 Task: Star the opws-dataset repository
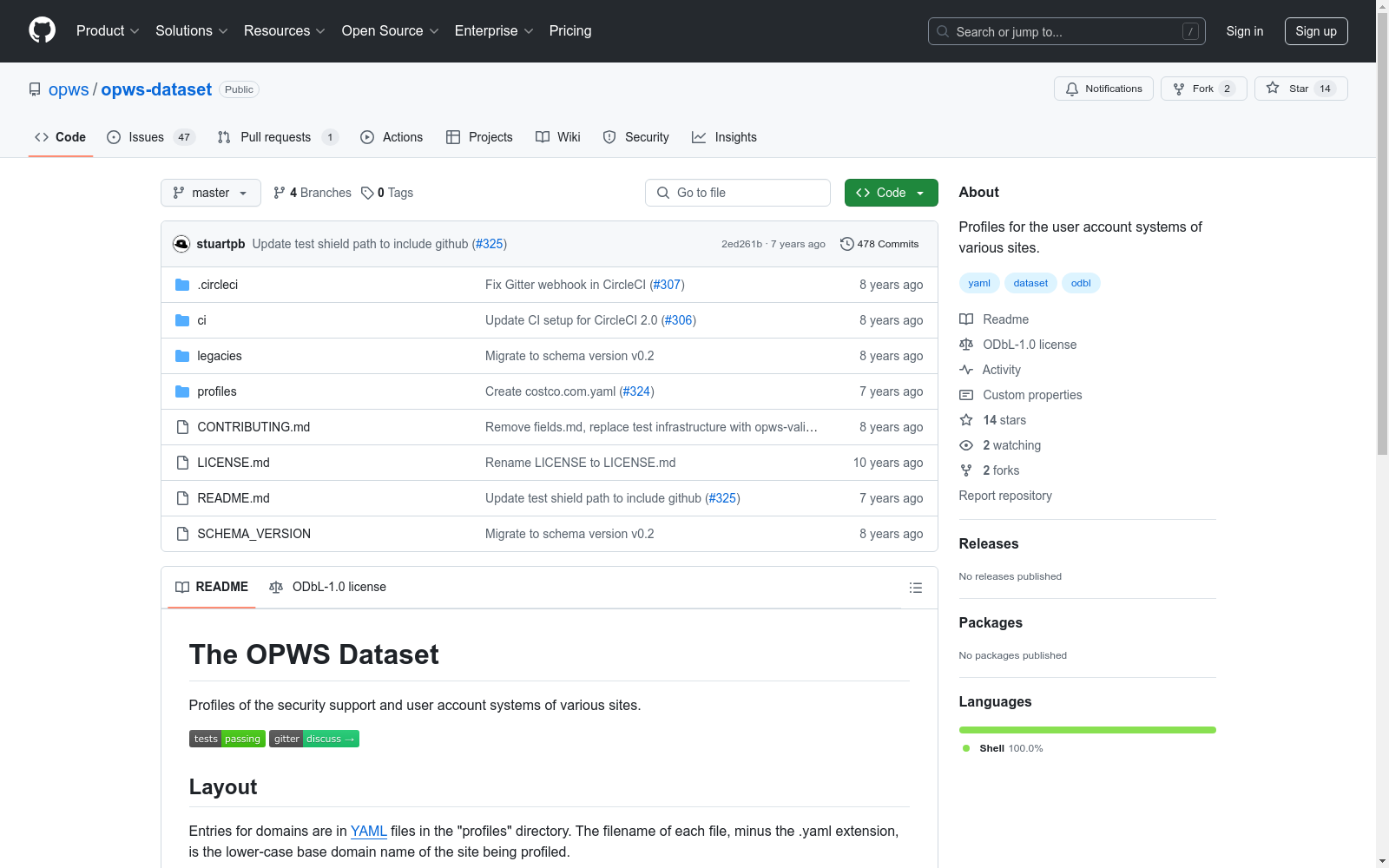point(1301,89)
